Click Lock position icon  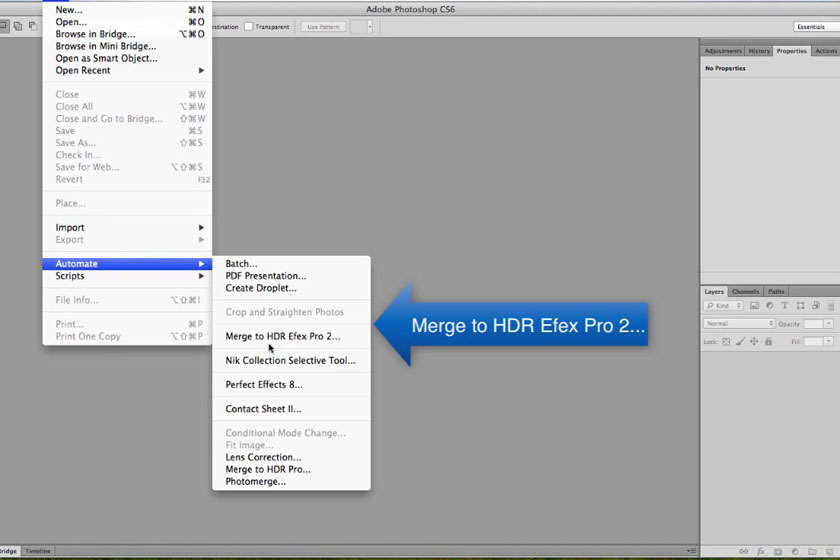point(754,341)
